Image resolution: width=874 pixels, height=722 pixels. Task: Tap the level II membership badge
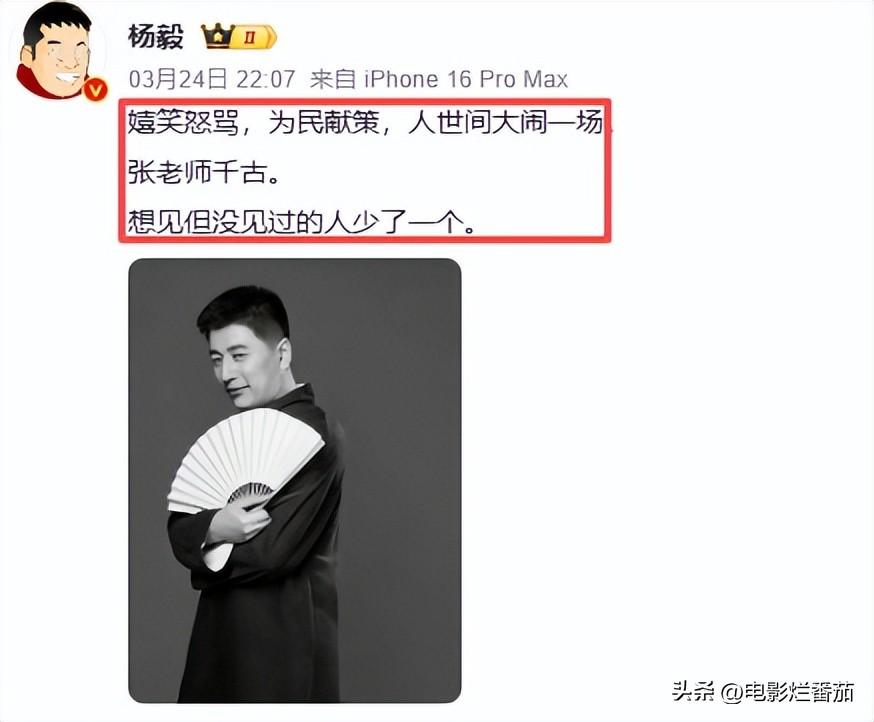[250, 37]
